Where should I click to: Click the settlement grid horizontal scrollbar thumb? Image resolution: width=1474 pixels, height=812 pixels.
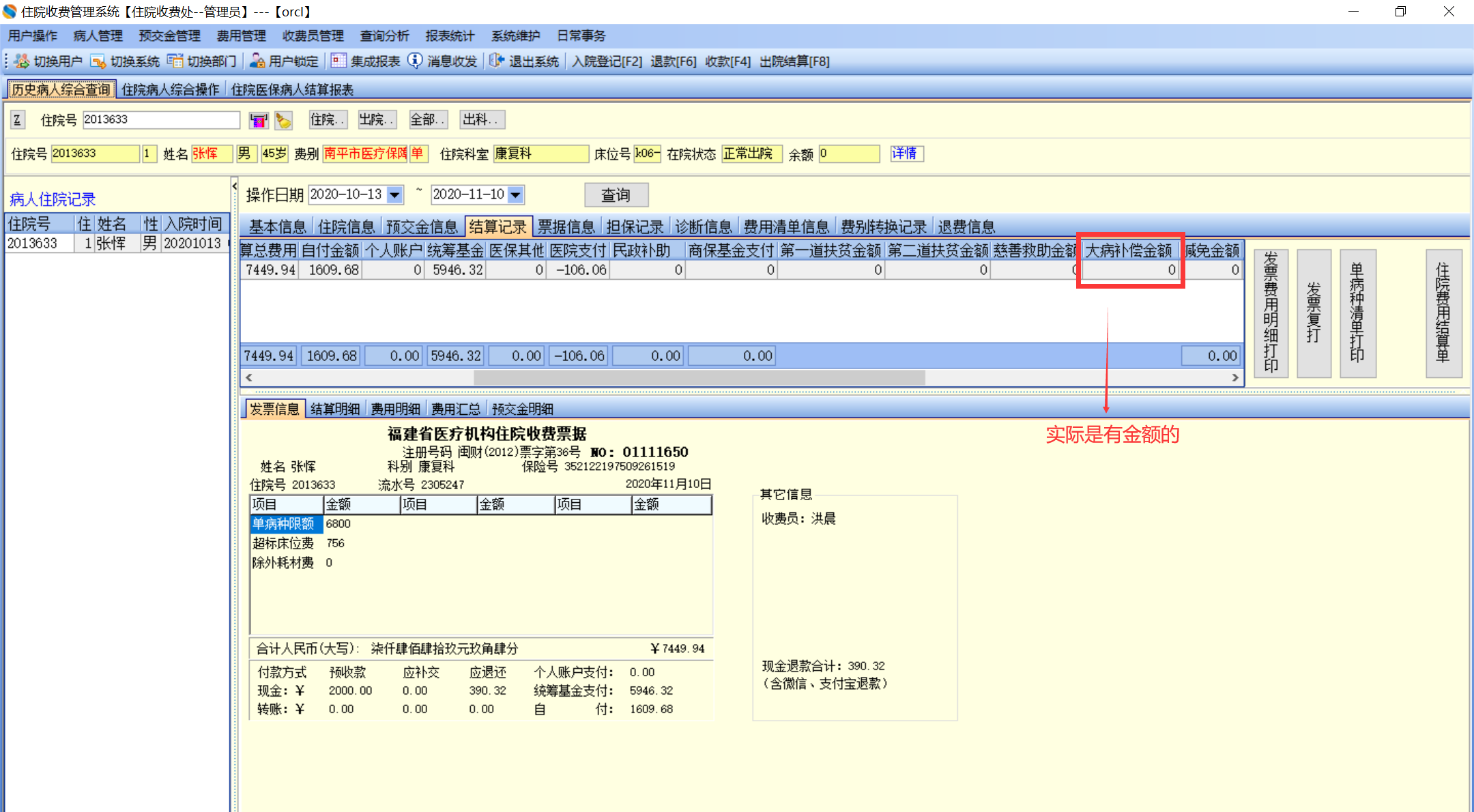tap(699, 377)
